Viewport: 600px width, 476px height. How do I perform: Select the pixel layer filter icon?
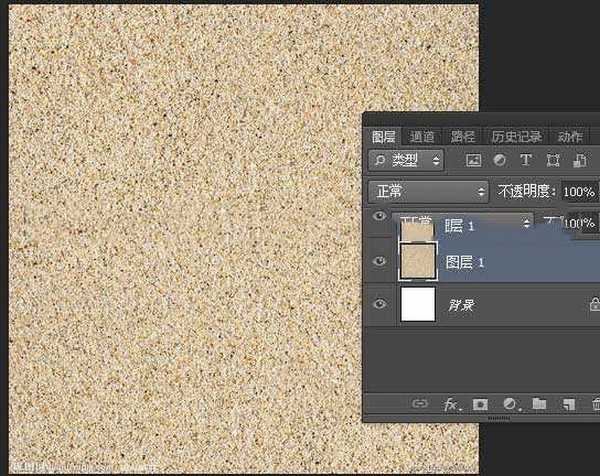pyautogui.click(x=474, y=160)
